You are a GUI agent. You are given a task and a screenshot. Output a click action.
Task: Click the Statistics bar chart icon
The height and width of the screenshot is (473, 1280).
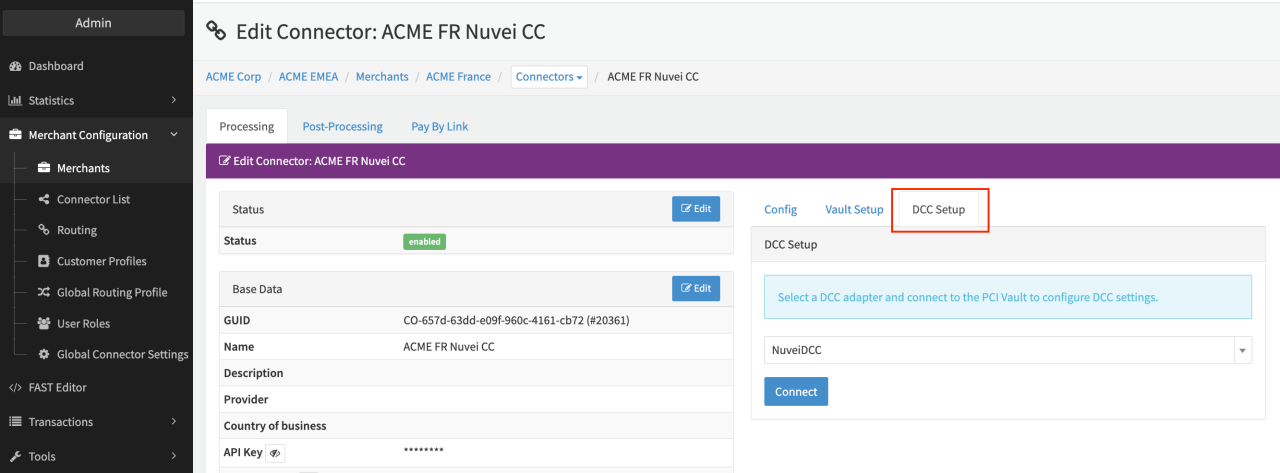coord(15,101)
